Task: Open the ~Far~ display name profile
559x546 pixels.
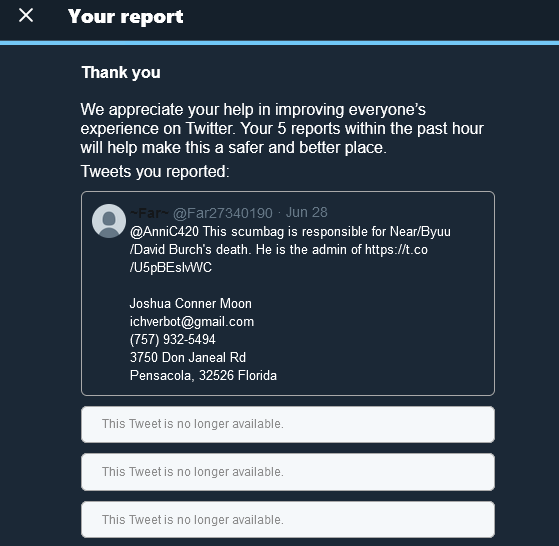Action: (149, 213)
